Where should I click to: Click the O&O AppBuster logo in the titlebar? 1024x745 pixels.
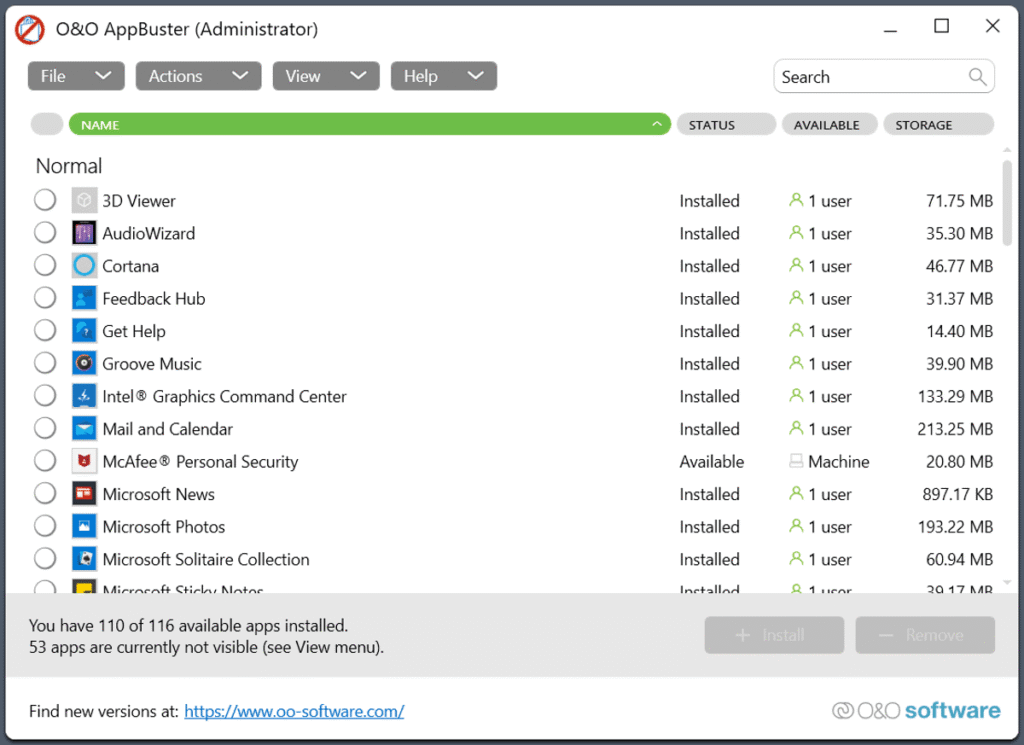29,29
